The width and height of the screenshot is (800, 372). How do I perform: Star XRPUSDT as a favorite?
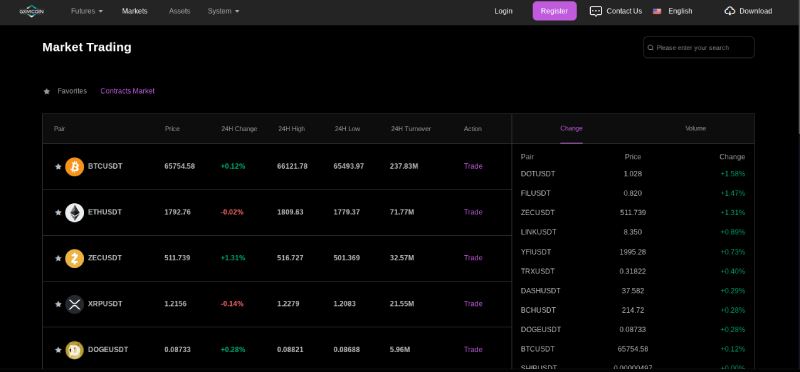point(58,304)
